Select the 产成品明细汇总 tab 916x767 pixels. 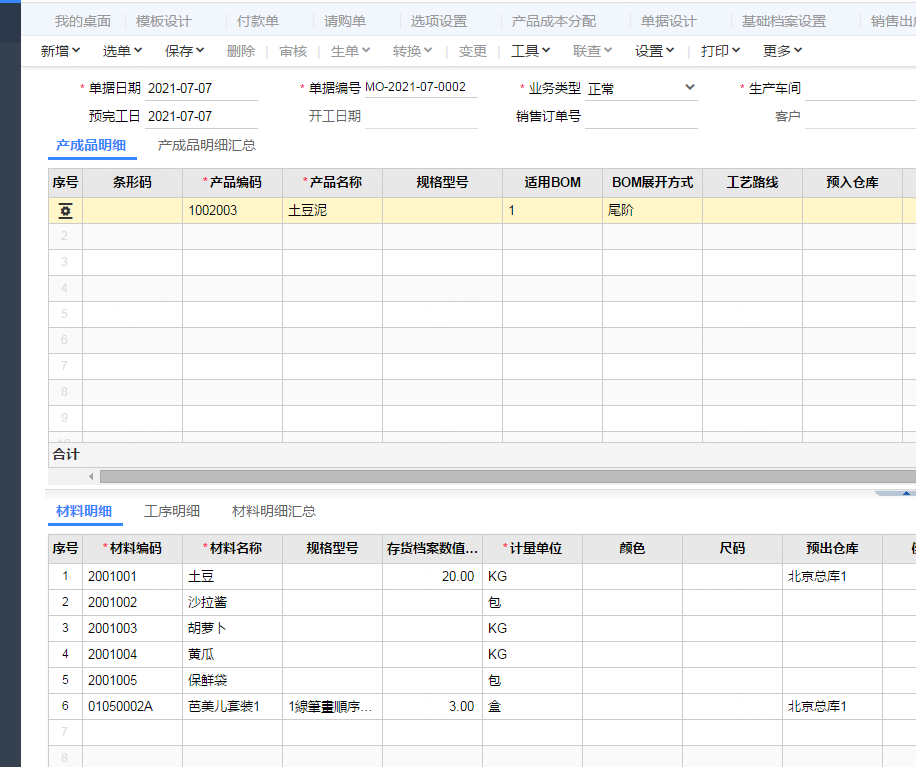(x=207, y=145)
